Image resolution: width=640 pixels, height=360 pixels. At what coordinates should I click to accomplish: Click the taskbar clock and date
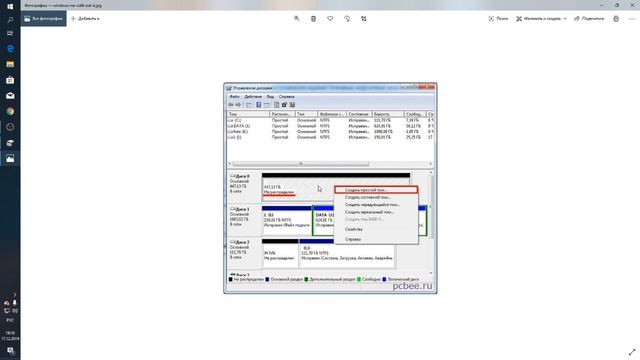point(10,336)
